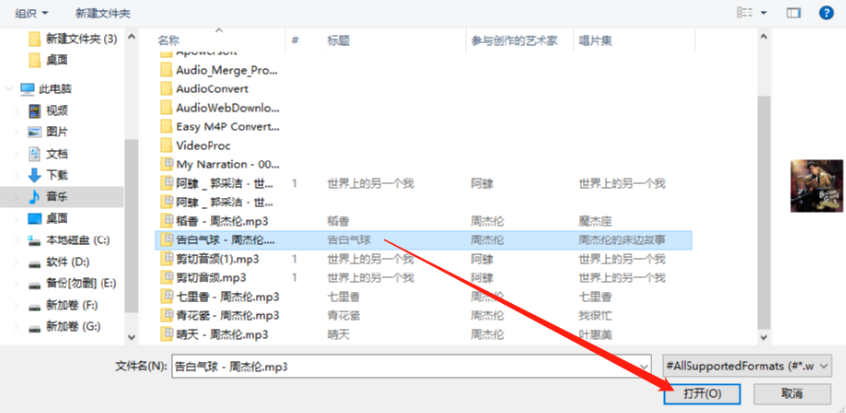Expand 本地磁盘 (C:) node
Viewport: 846px width, 413px height.
(x=17, y=241)
